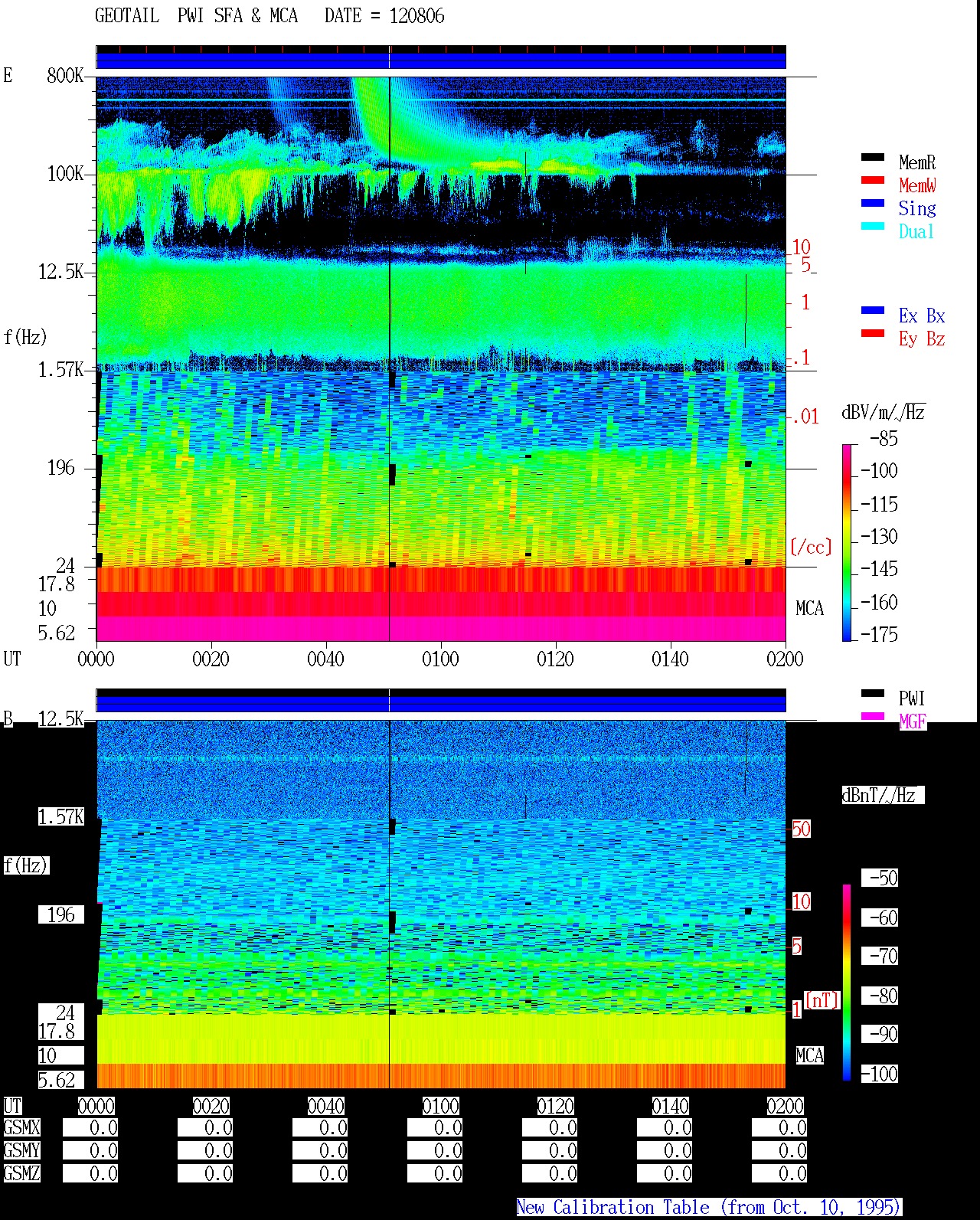Image resolution: width=980 pixels, height=1220 pixels.
Task: Select the MGF legend label
Action: (913, 721)
